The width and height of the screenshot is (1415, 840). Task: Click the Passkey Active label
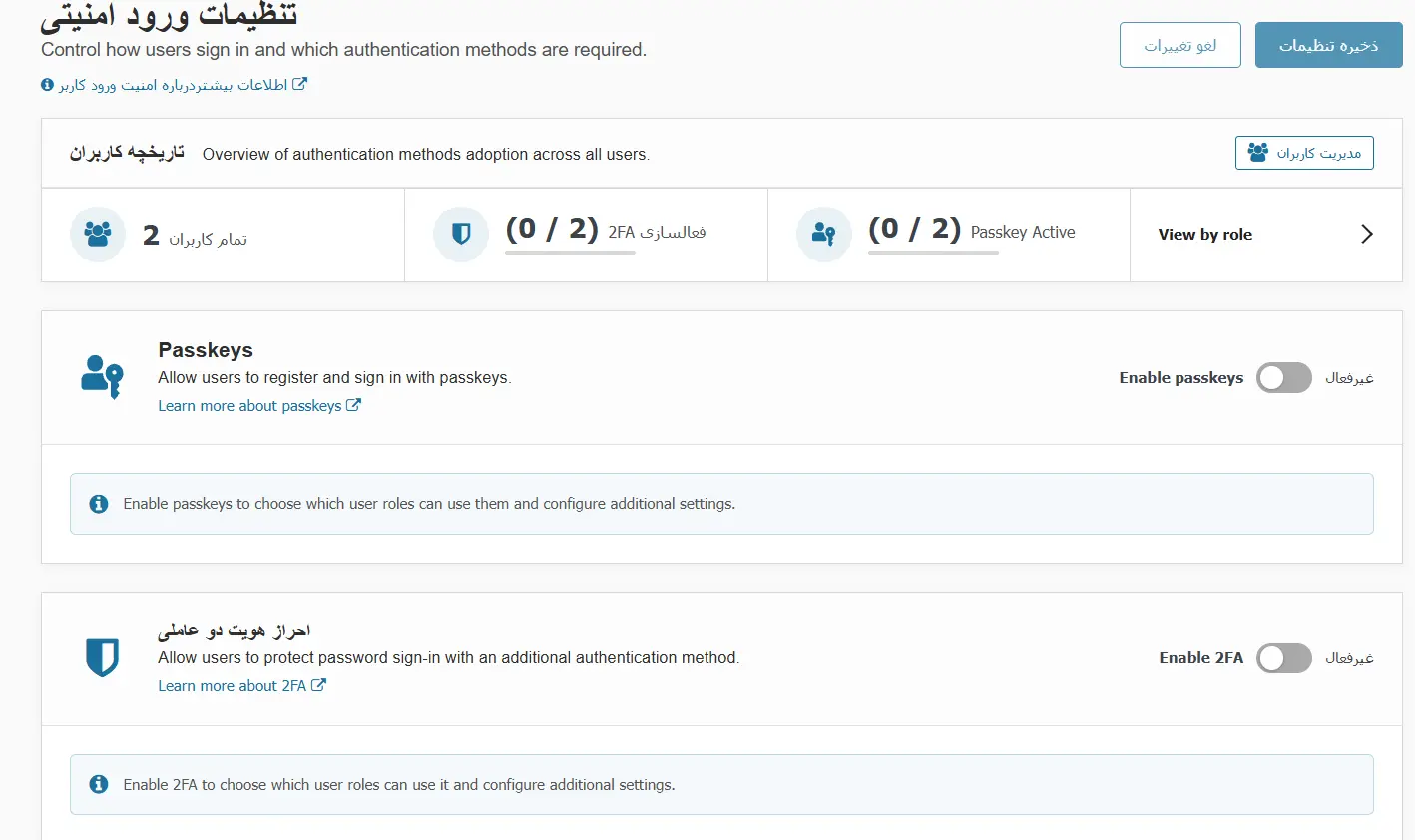coord(1023,232)
